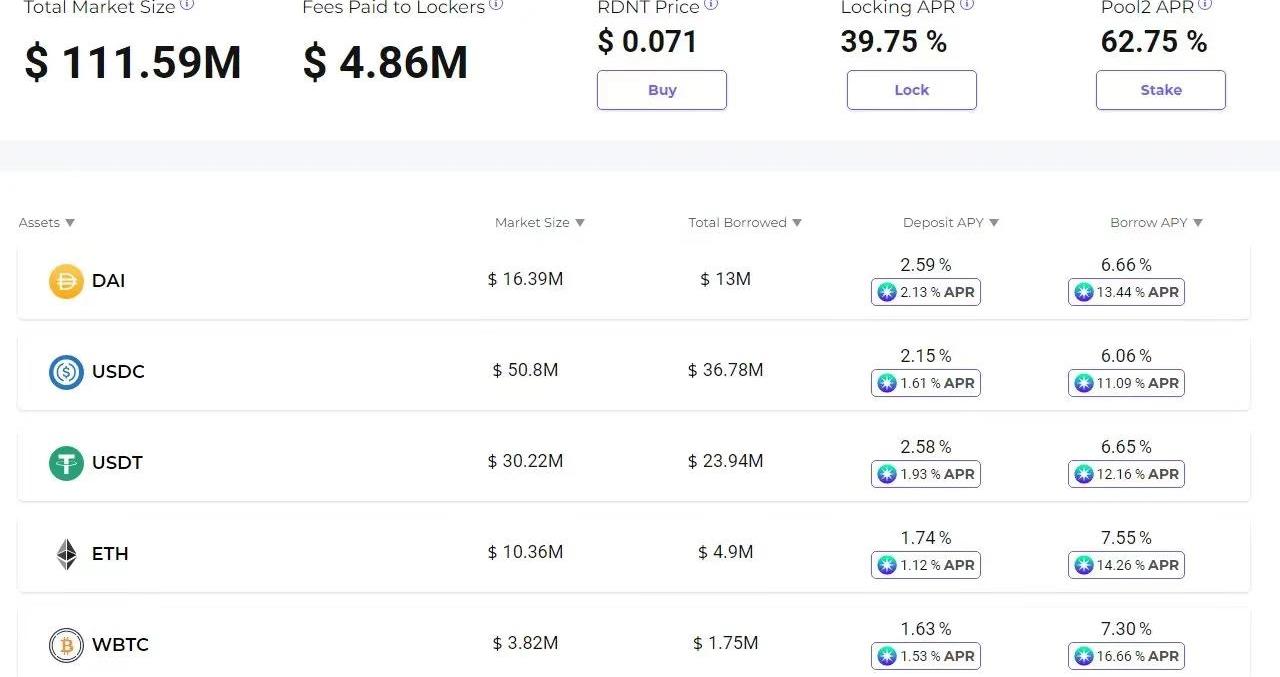Click the WBTC bitcoin icon

[66, 645]
